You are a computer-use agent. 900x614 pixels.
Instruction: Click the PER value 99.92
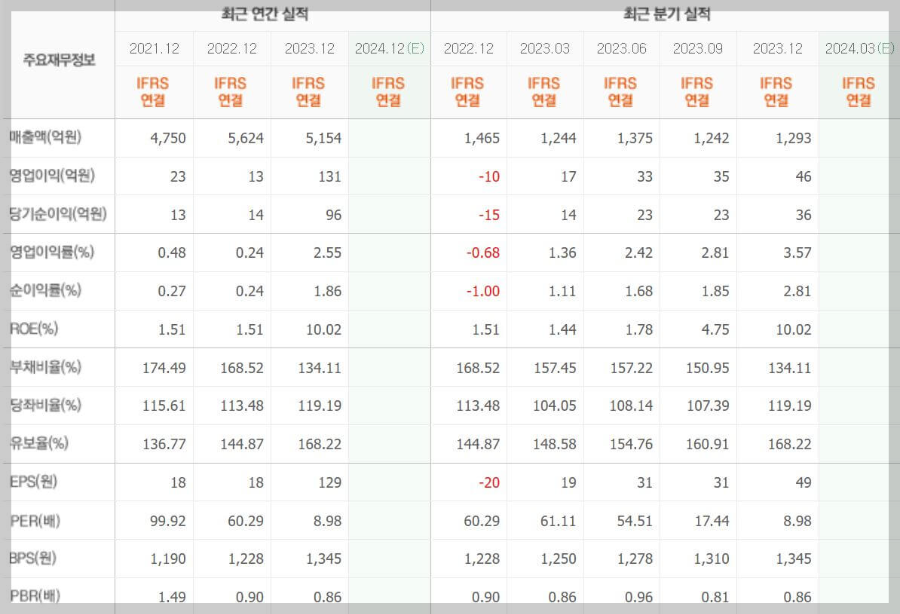point(168,522)
